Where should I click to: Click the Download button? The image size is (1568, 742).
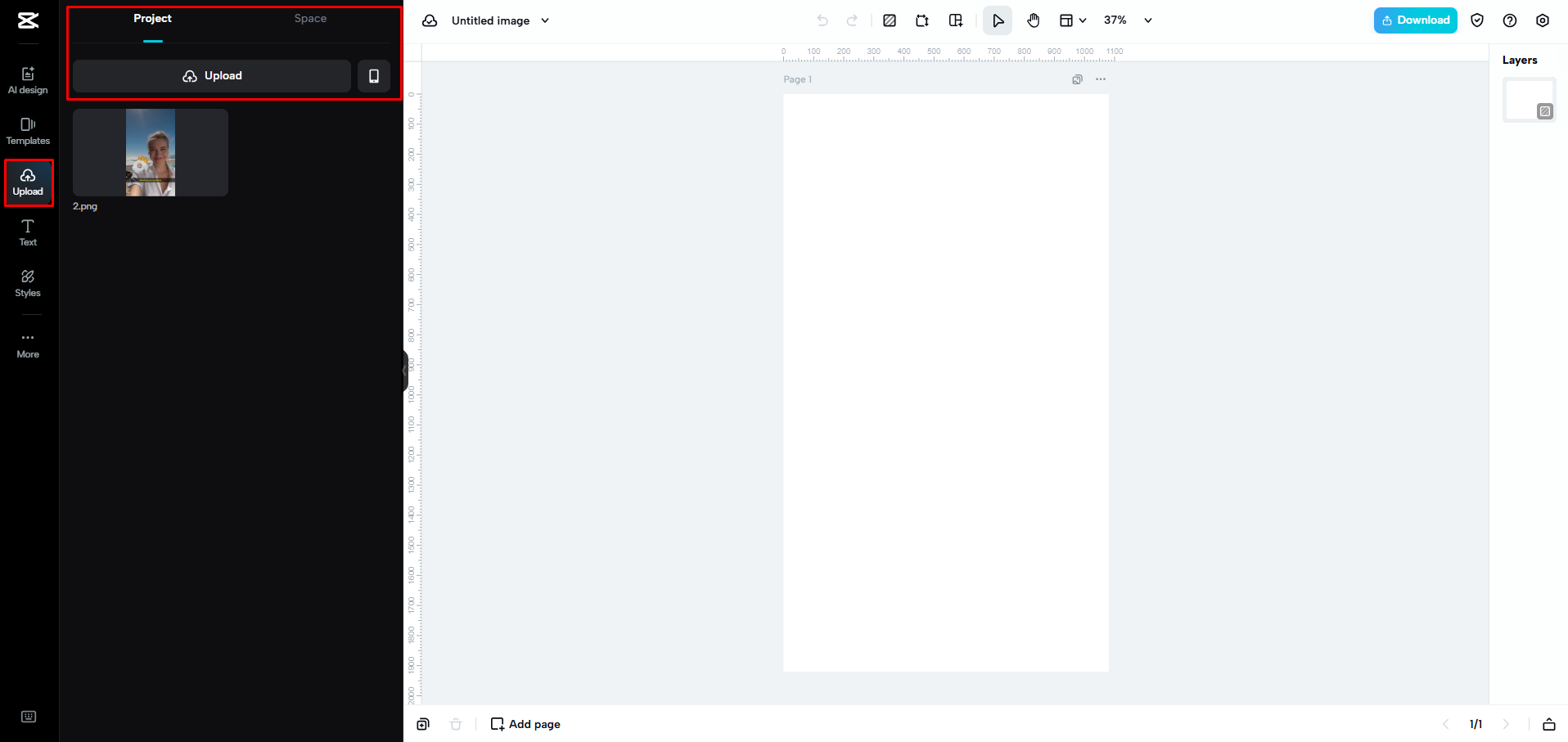pyautogui.click(x=1415, y=20)
